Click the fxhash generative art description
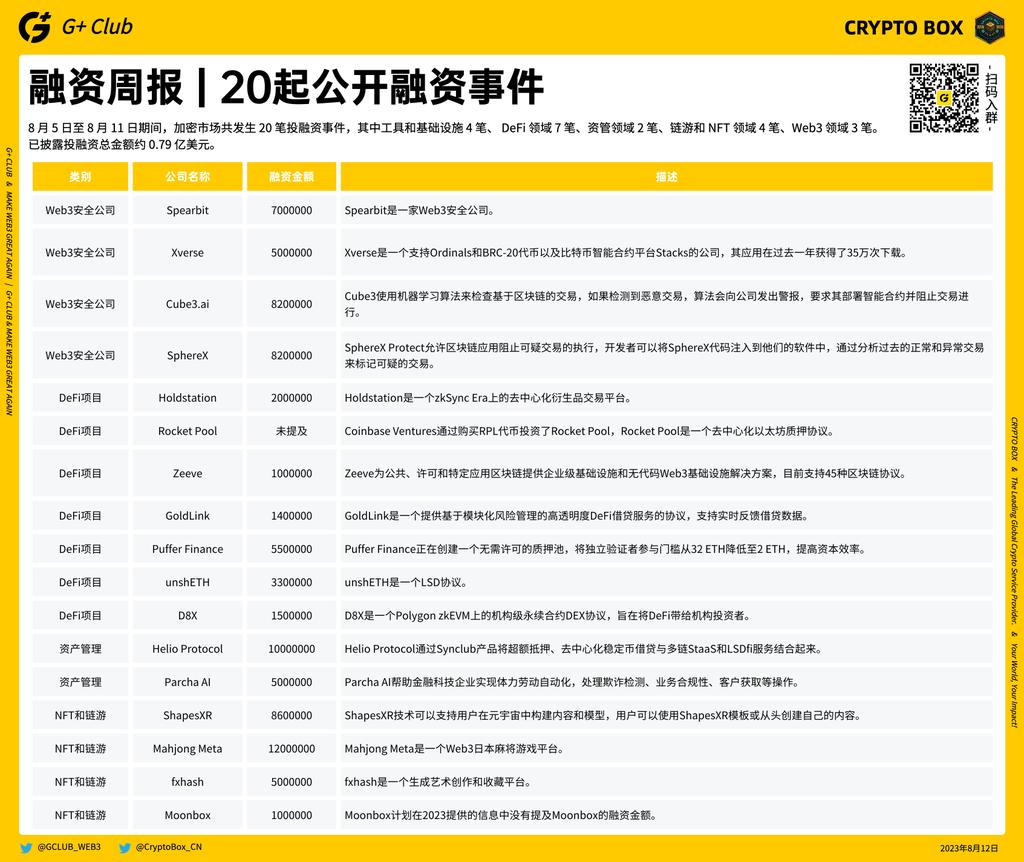This screenshot has height=862, width=1024. (x=438, y=782)
